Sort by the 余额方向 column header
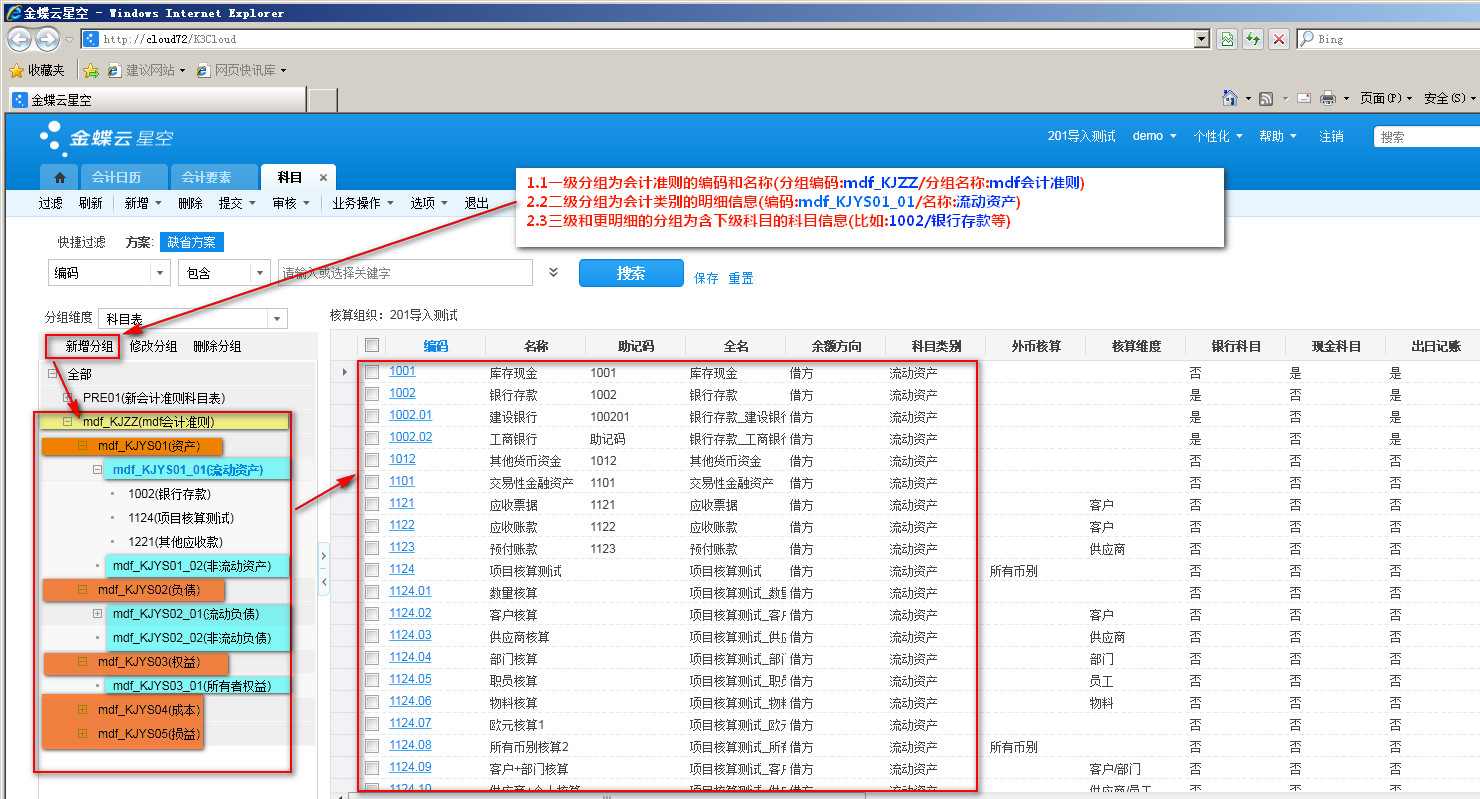Image resolution: width=1480 pixels, height=799 pixels. [836, 346]
